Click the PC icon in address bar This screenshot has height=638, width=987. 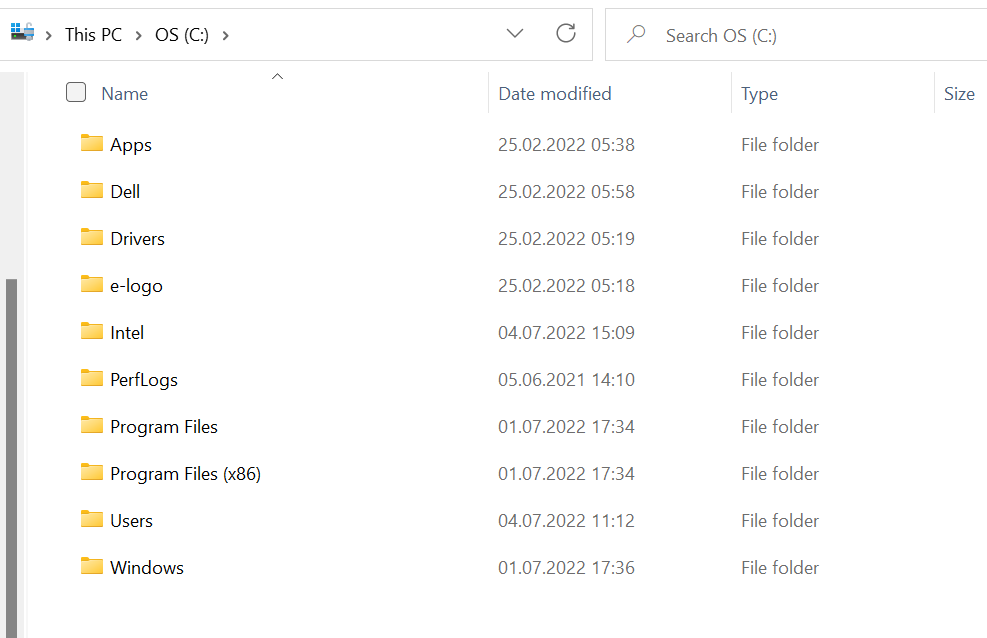[x=22, y=34]
